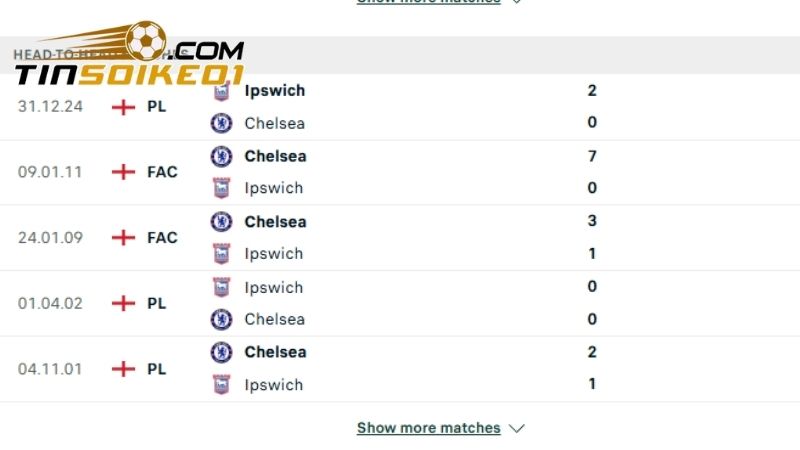Click the 24.01.09 match date
800x450 pixels.
coord(48,238)
